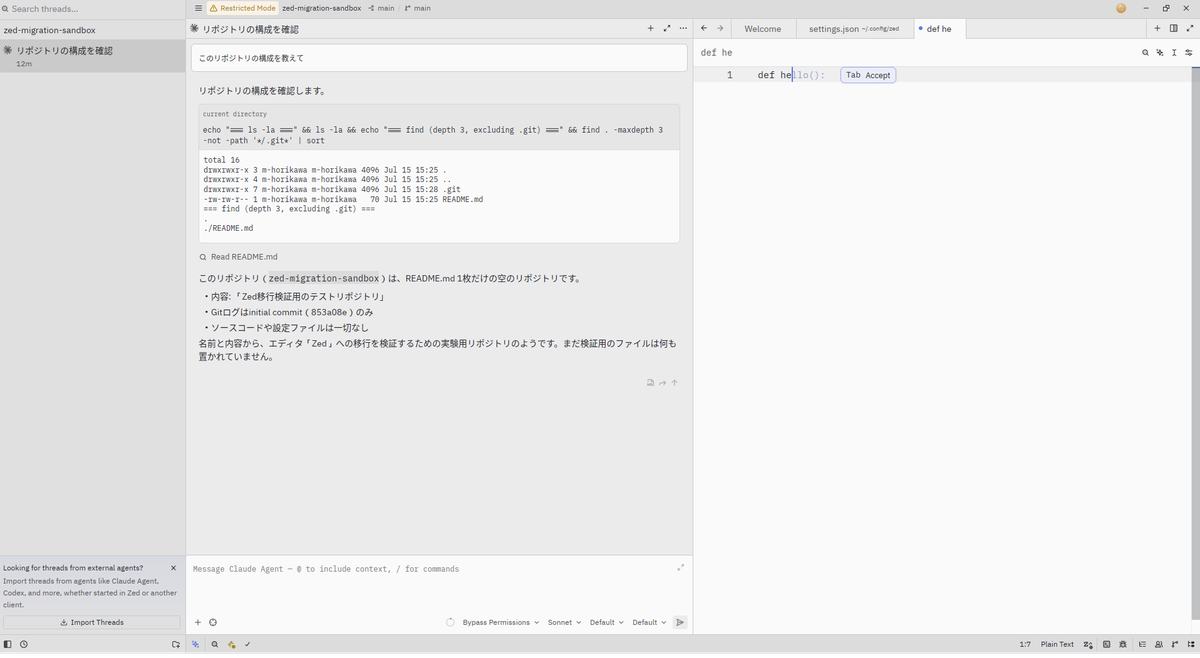This screenshot has width=1200, height=658.
Task: Click the 853a08e commit hash in the response
Action: tap(328, 312)
